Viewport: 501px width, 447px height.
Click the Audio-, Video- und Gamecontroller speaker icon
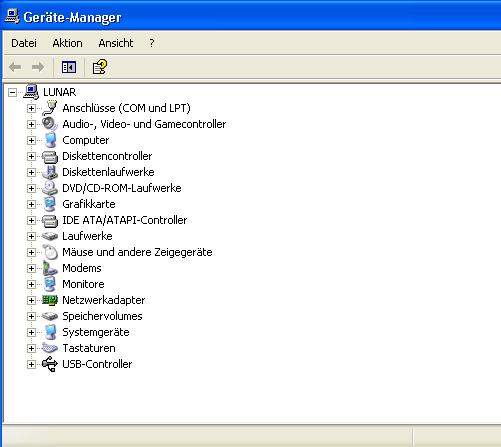point(50,124)
